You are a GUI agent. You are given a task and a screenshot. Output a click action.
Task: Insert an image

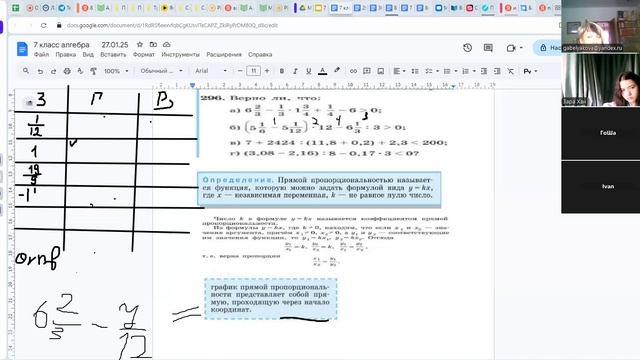380,71
